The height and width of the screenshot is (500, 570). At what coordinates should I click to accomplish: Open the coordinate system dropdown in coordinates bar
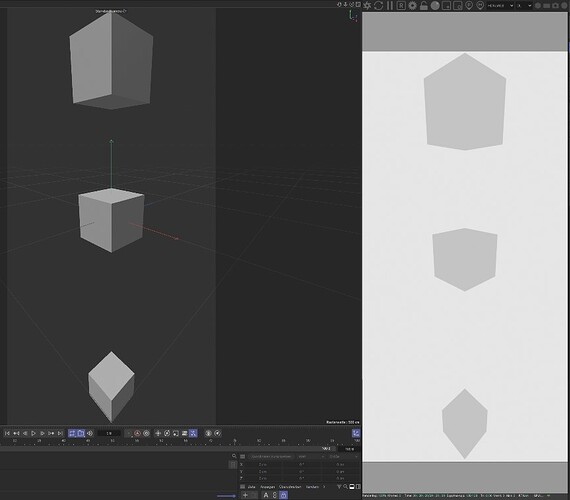coord(310,456)
